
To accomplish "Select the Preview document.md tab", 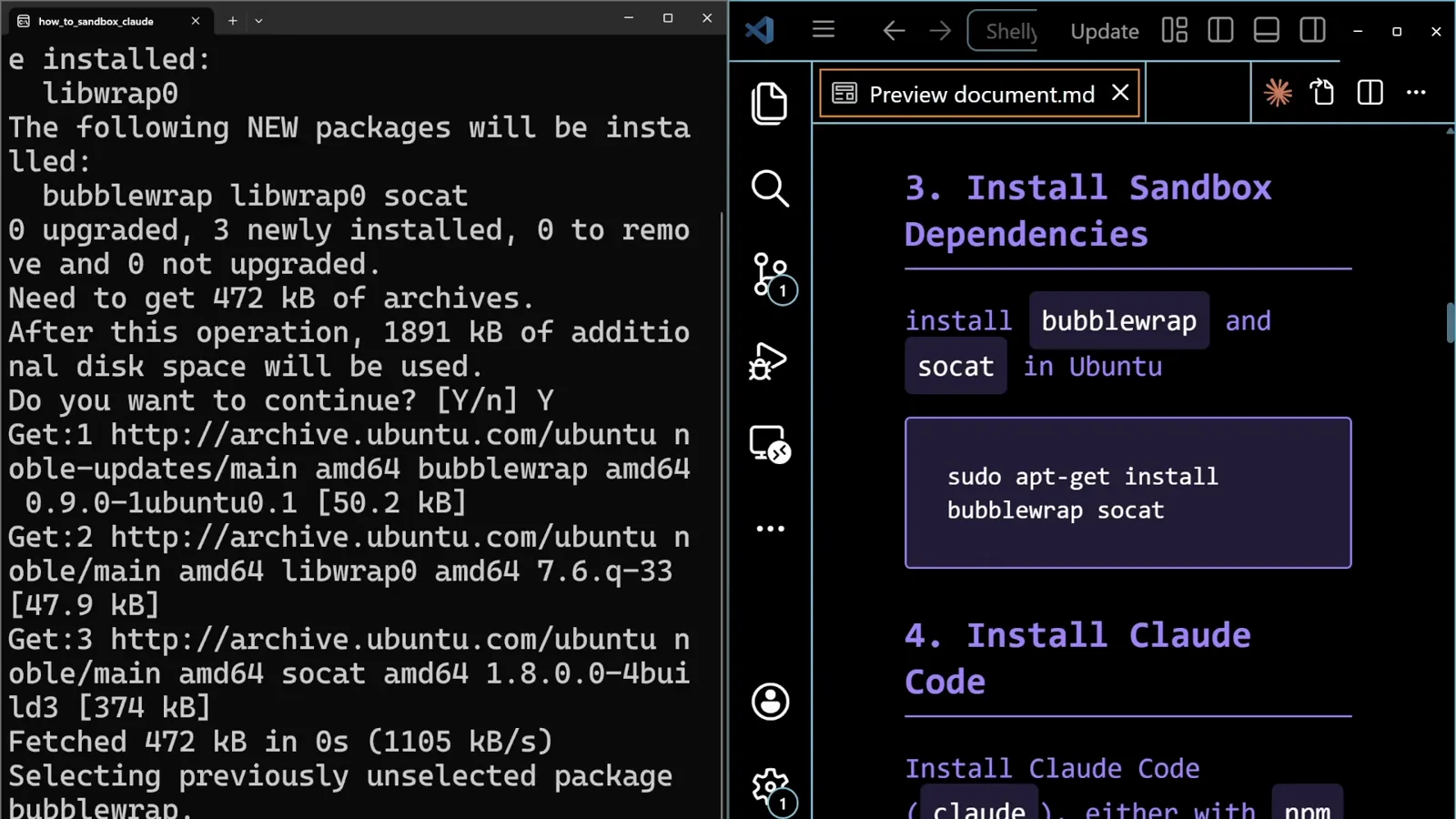I will click(980, 94).
